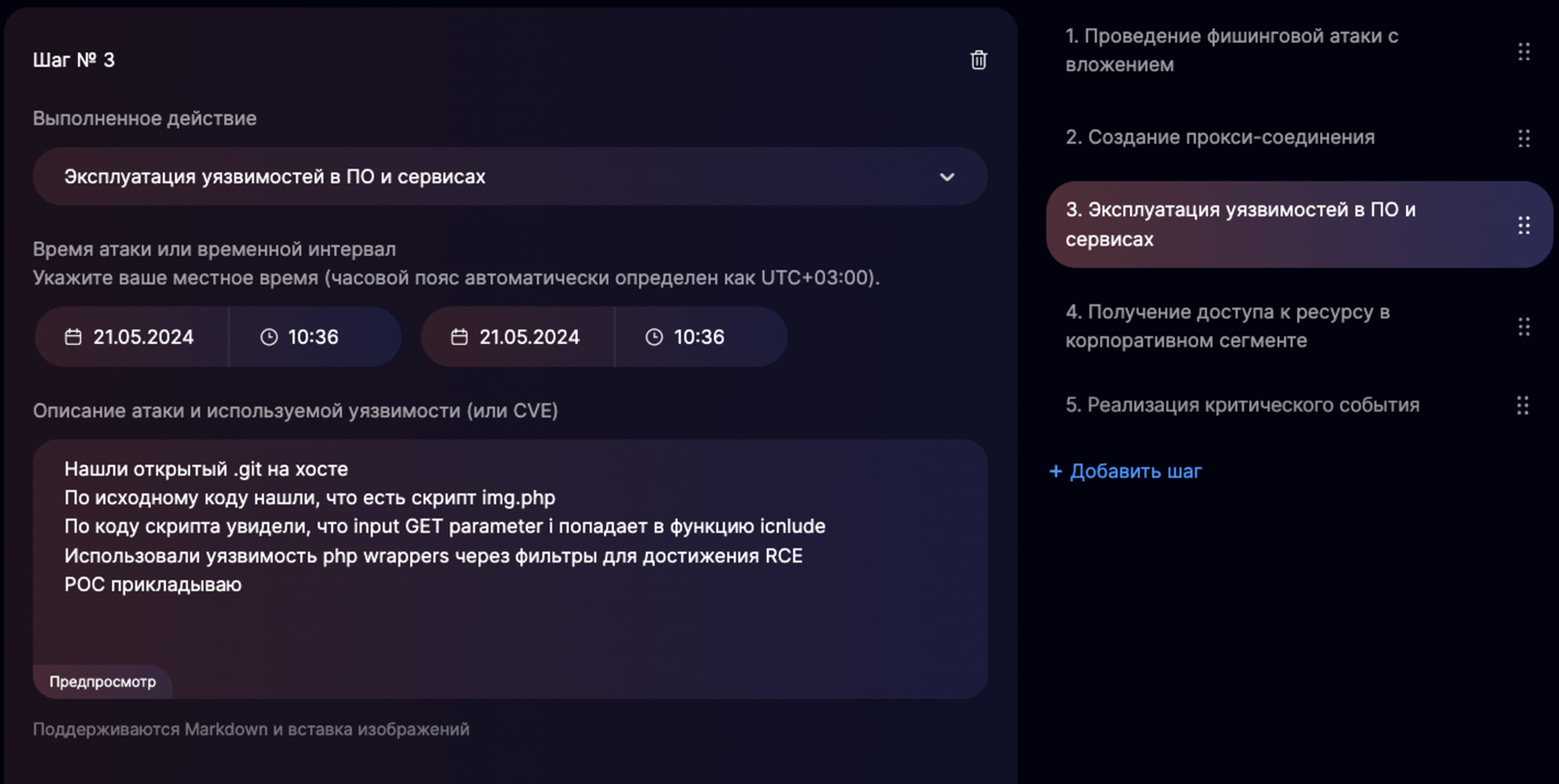Click clock icon in the end time field

tap(654, 337)
